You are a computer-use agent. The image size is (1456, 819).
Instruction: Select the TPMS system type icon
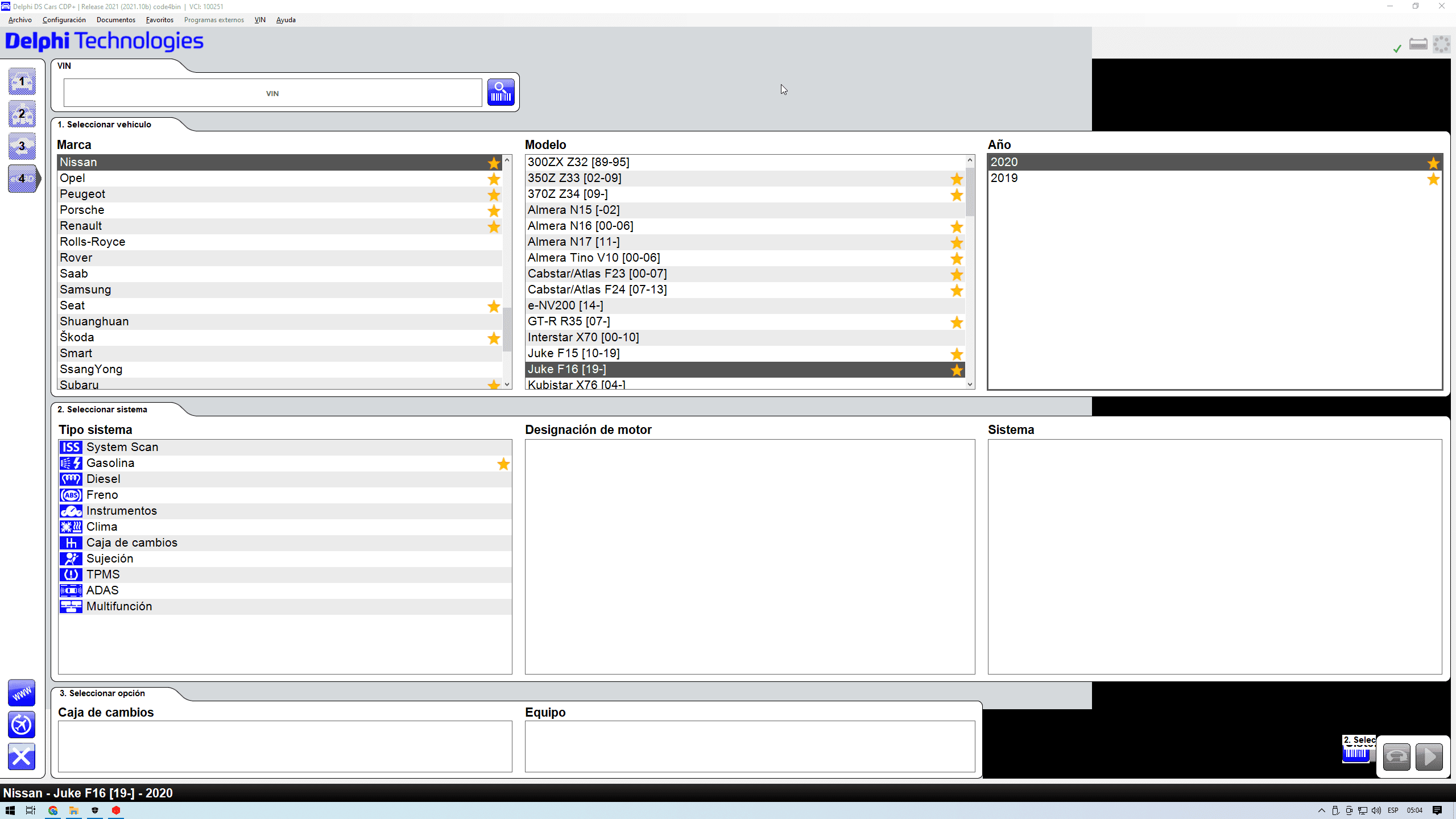(x=71, y=574)
